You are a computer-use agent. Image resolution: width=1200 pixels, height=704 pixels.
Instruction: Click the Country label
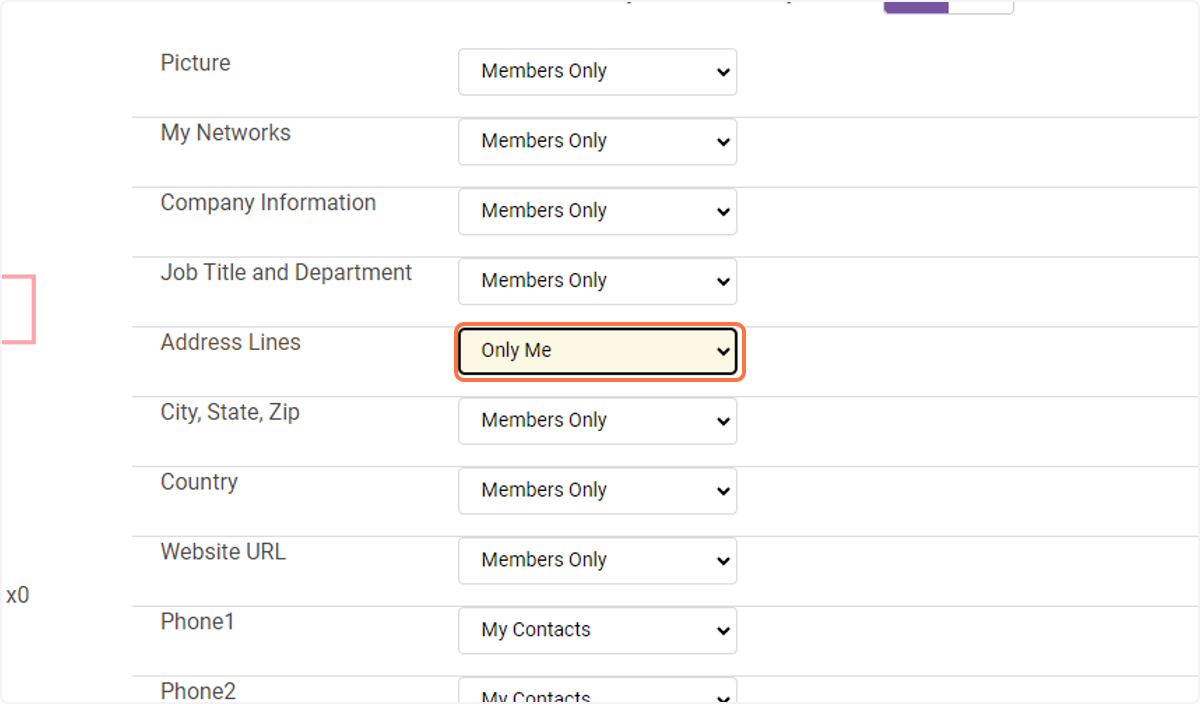(199, 482)
